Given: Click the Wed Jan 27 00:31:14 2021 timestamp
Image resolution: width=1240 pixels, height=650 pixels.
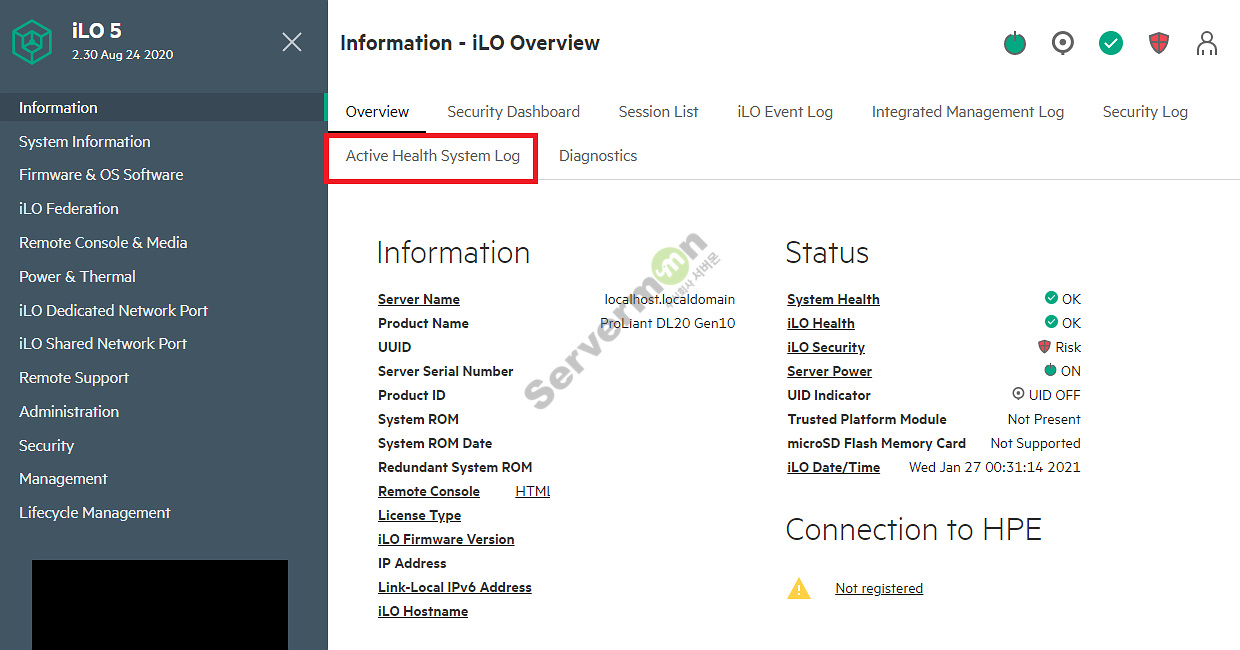Looking at the screenshot, I should [994, 467].
